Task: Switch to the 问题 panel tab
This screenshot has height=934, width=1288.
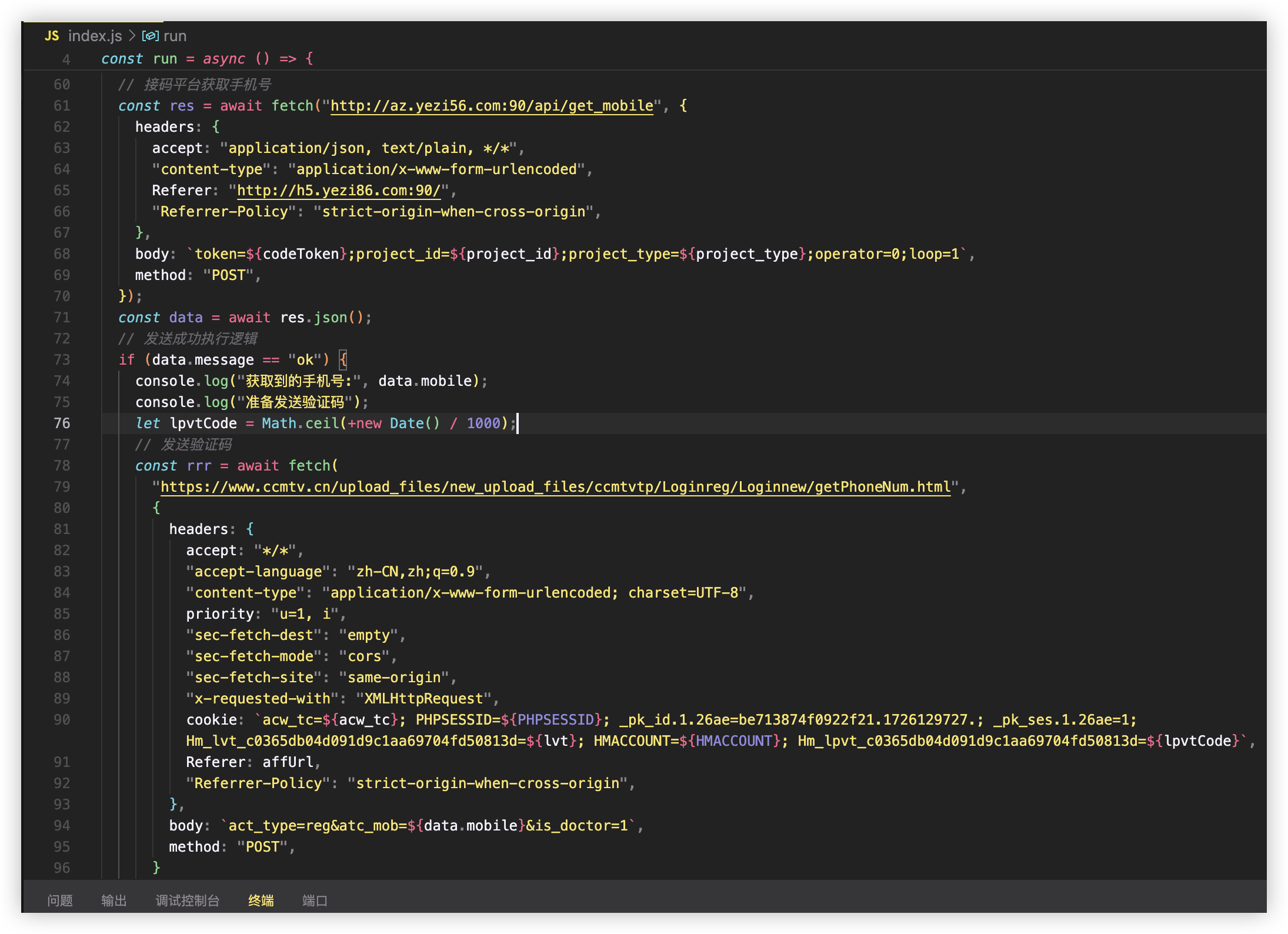Action: [x=60, y=900]
